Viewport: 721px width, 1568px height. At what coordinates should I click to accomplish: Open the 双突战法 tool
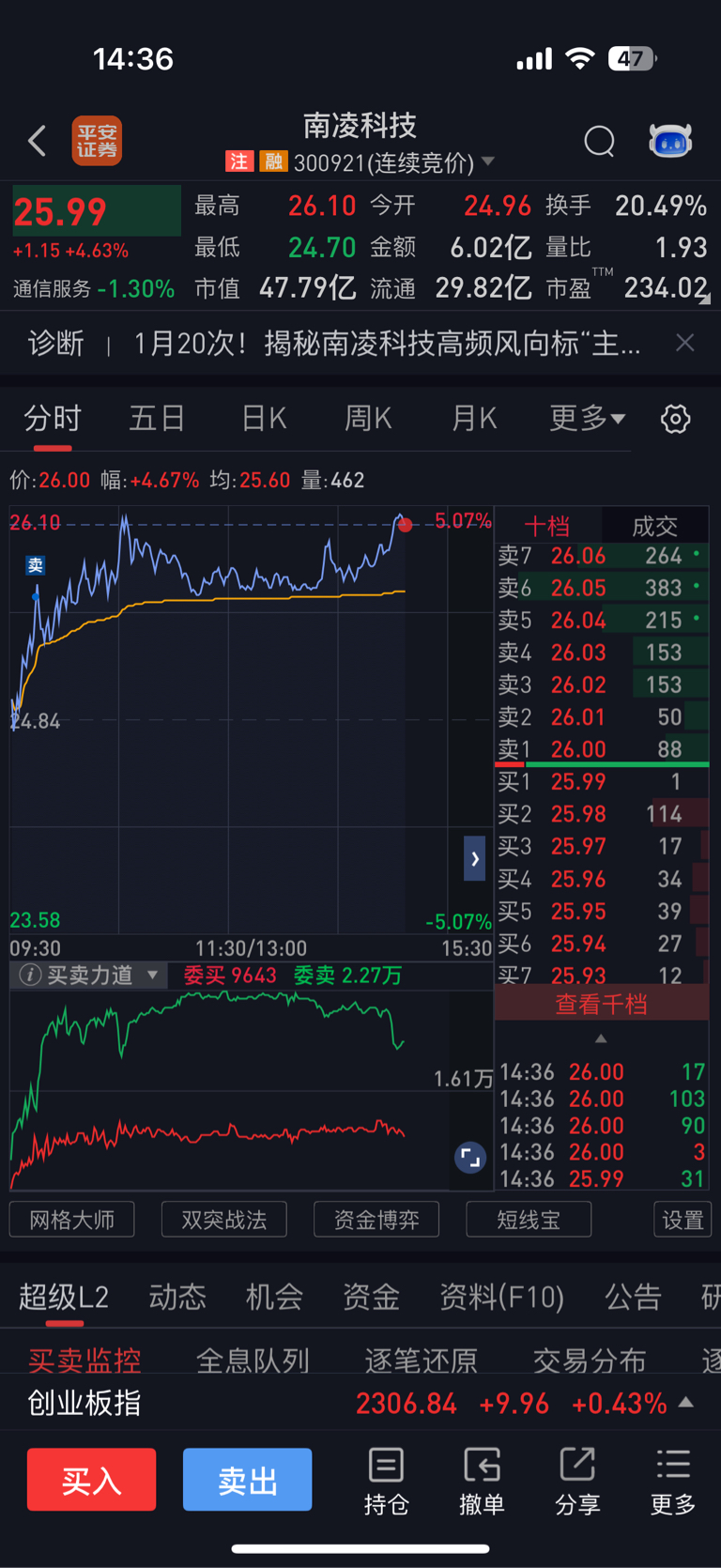[x=224, y=1220]
